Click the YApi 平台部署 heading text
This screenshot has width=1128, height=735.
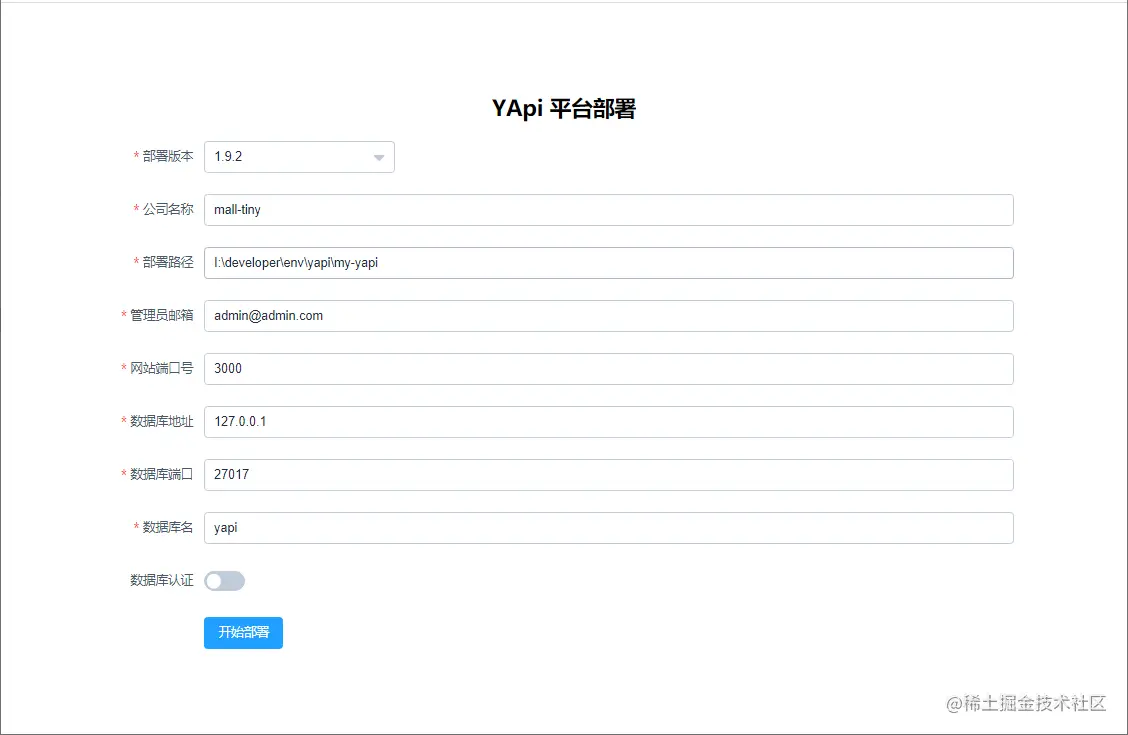(564, 109)
